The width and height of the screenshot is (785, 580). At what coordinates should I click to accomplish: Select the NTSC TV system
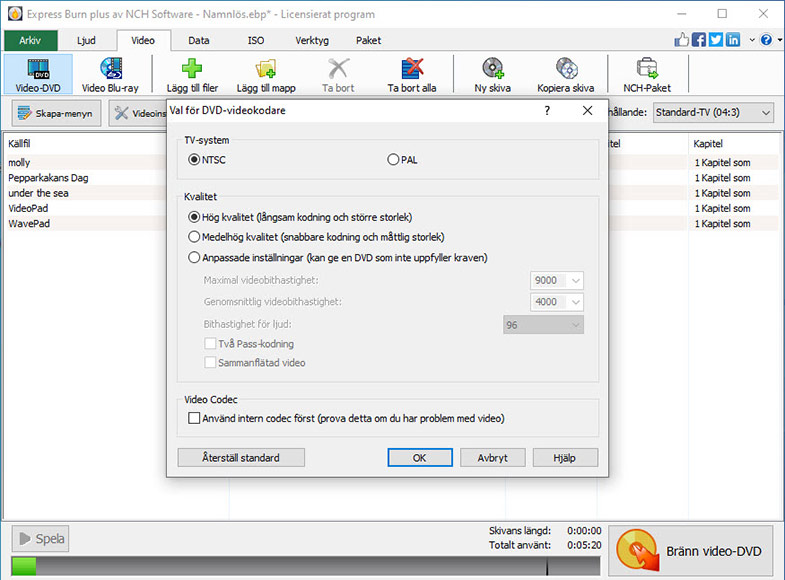pyautogui.click(x=194, y=160)
